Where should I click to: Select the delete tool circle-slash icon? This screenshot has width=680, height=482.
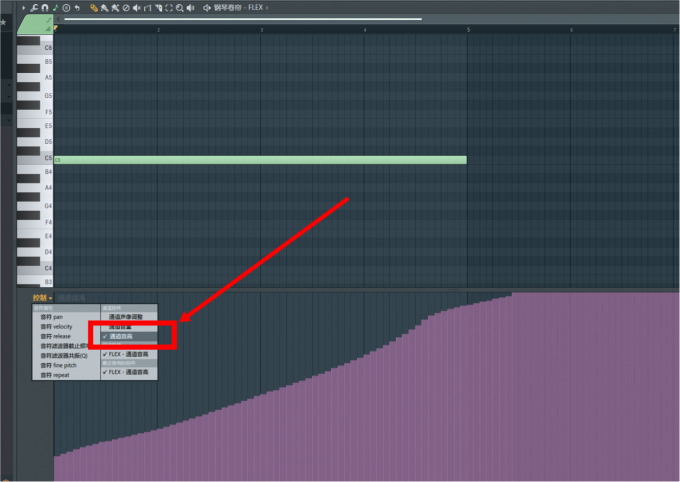126,8
